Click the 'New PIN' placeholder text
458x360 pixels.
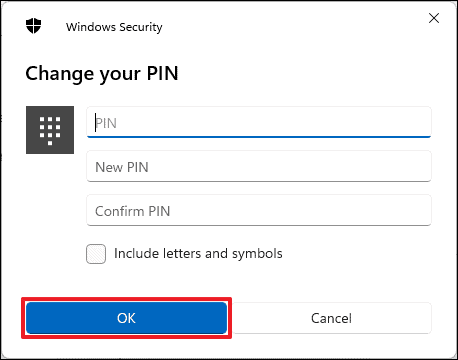[x=122, y=167]
